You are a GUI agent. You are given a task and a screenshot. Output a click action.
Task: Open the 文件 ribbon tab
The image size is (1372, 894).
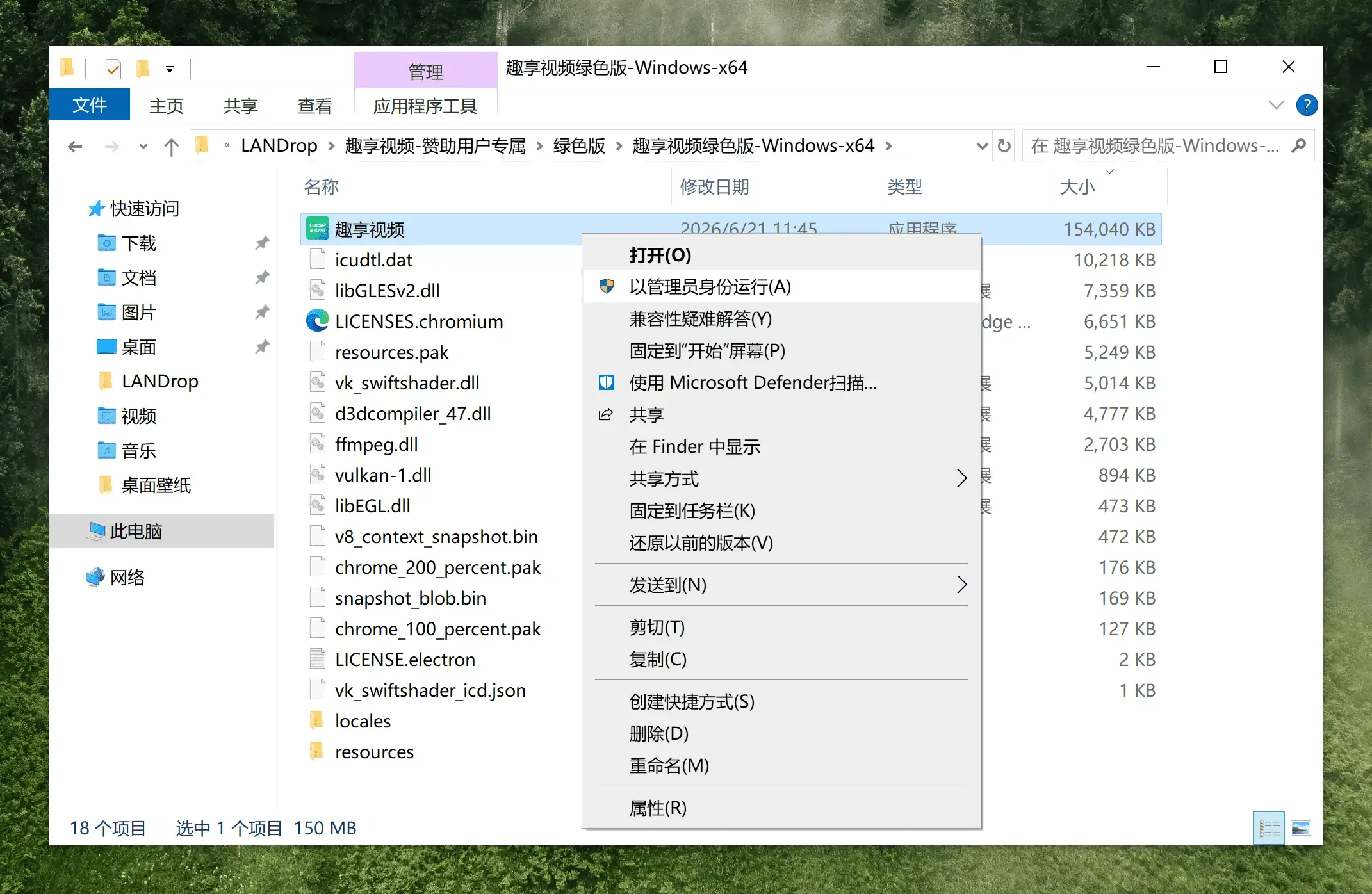90,105
